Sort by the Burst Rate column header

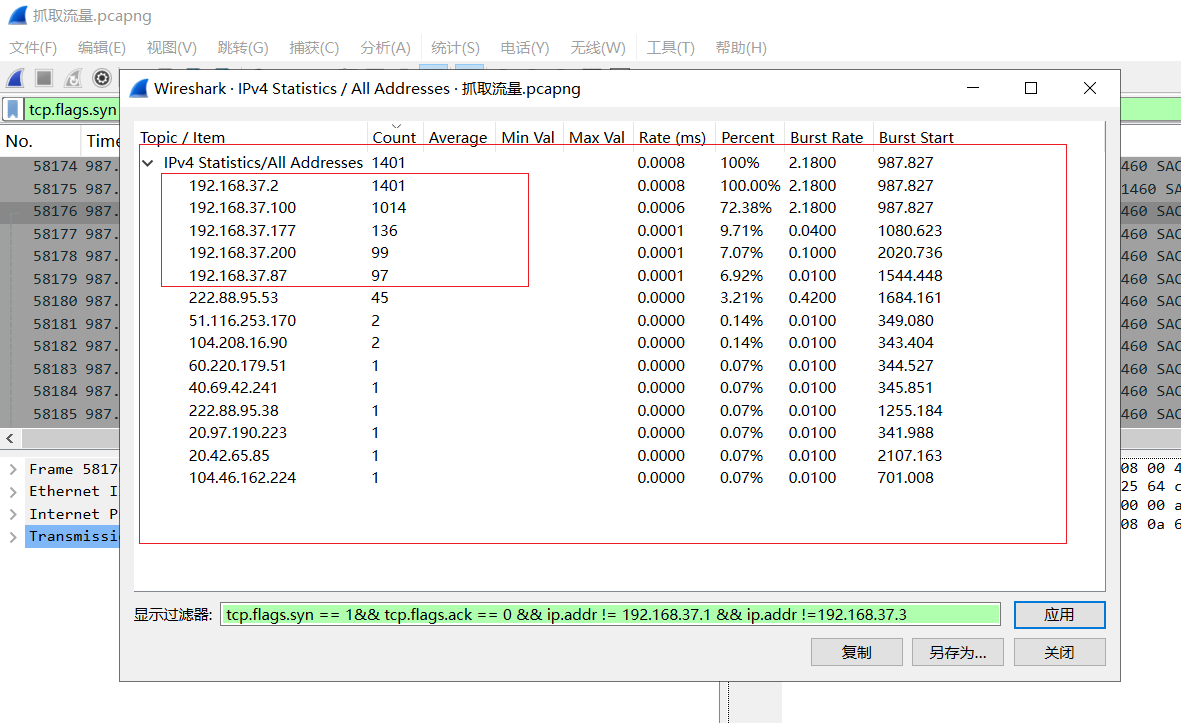(827, 138)
